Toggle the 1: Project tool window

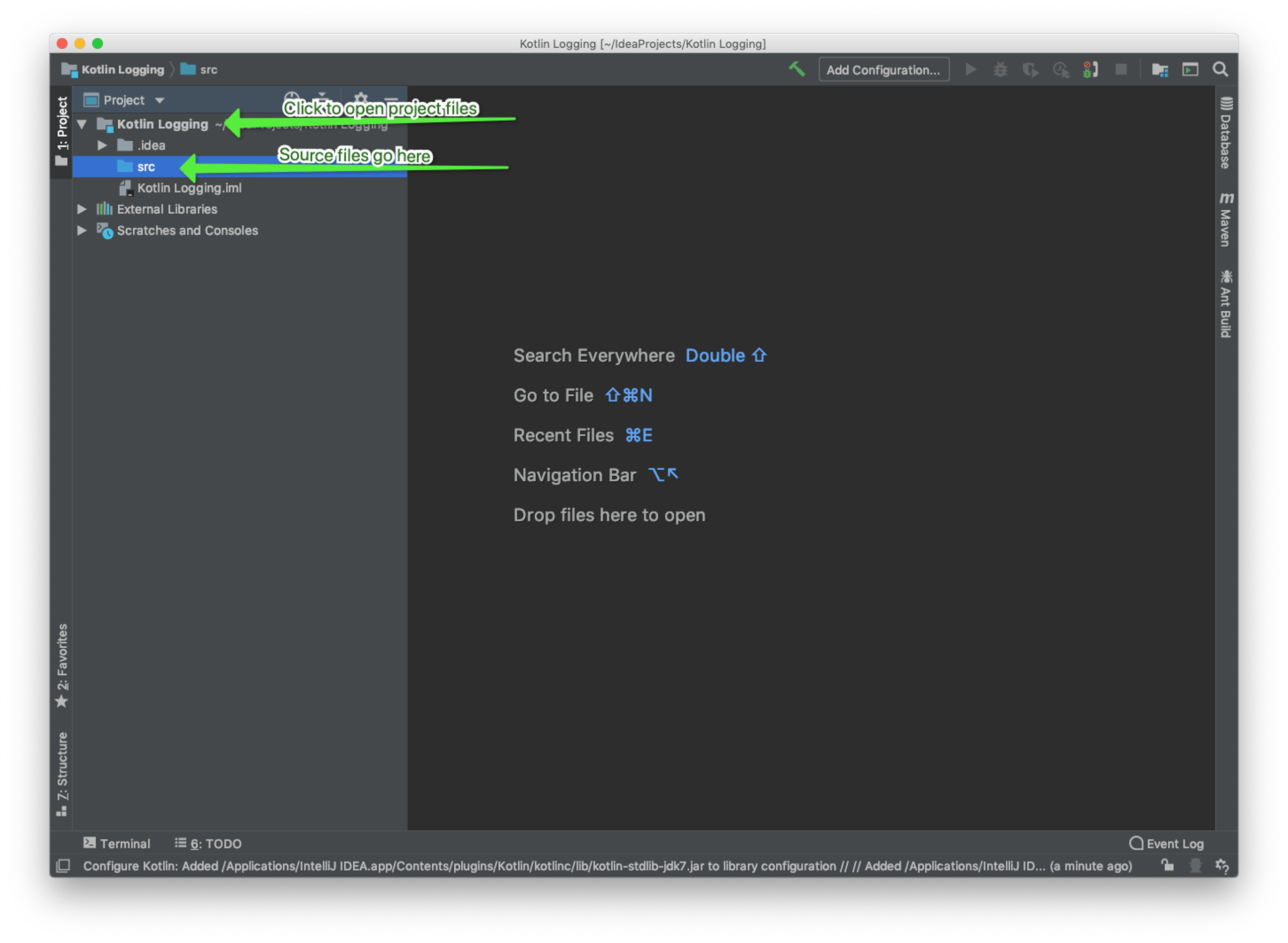coord(62,131)
